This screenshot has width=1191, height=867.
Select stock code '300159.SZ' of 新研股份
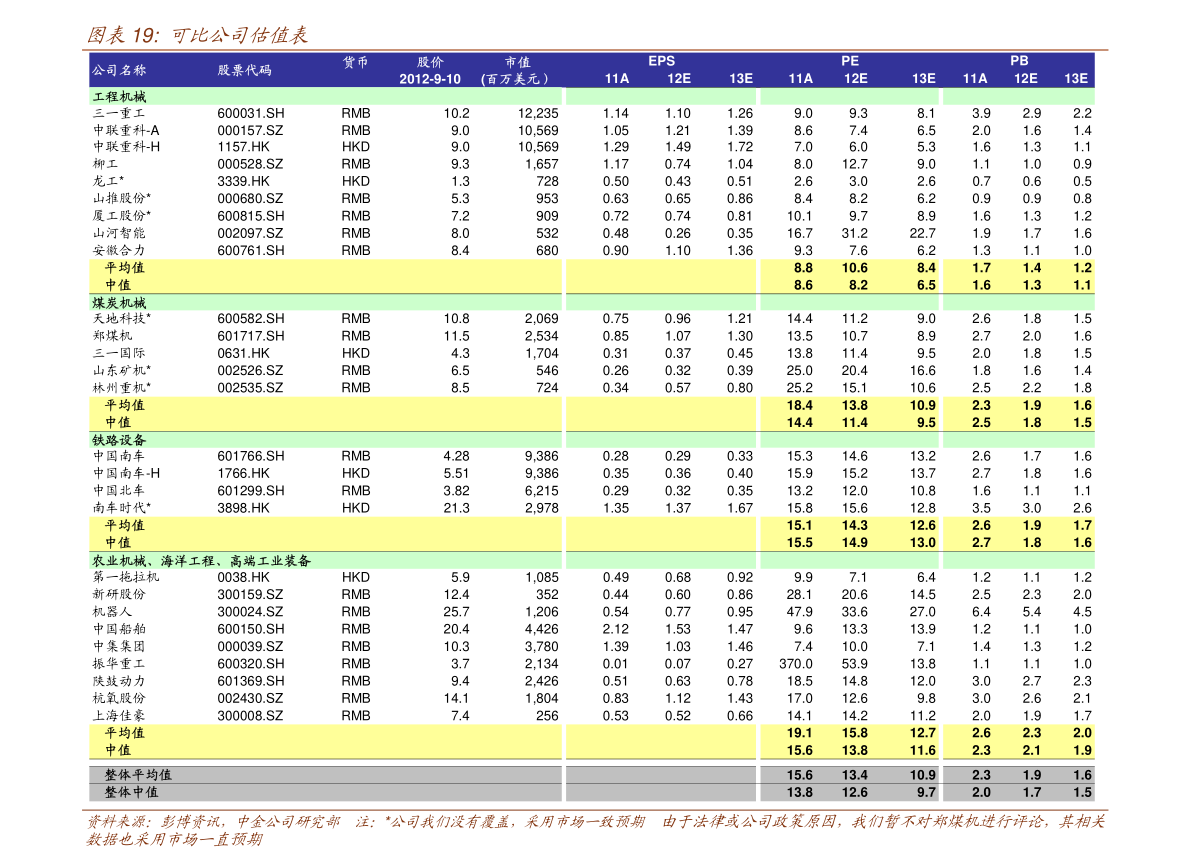click(250, 595)
